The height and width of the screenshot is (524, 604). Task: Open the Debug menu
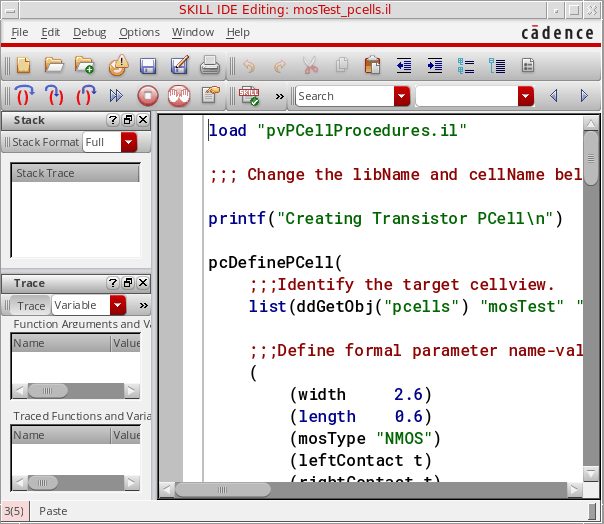coord(89,32)
